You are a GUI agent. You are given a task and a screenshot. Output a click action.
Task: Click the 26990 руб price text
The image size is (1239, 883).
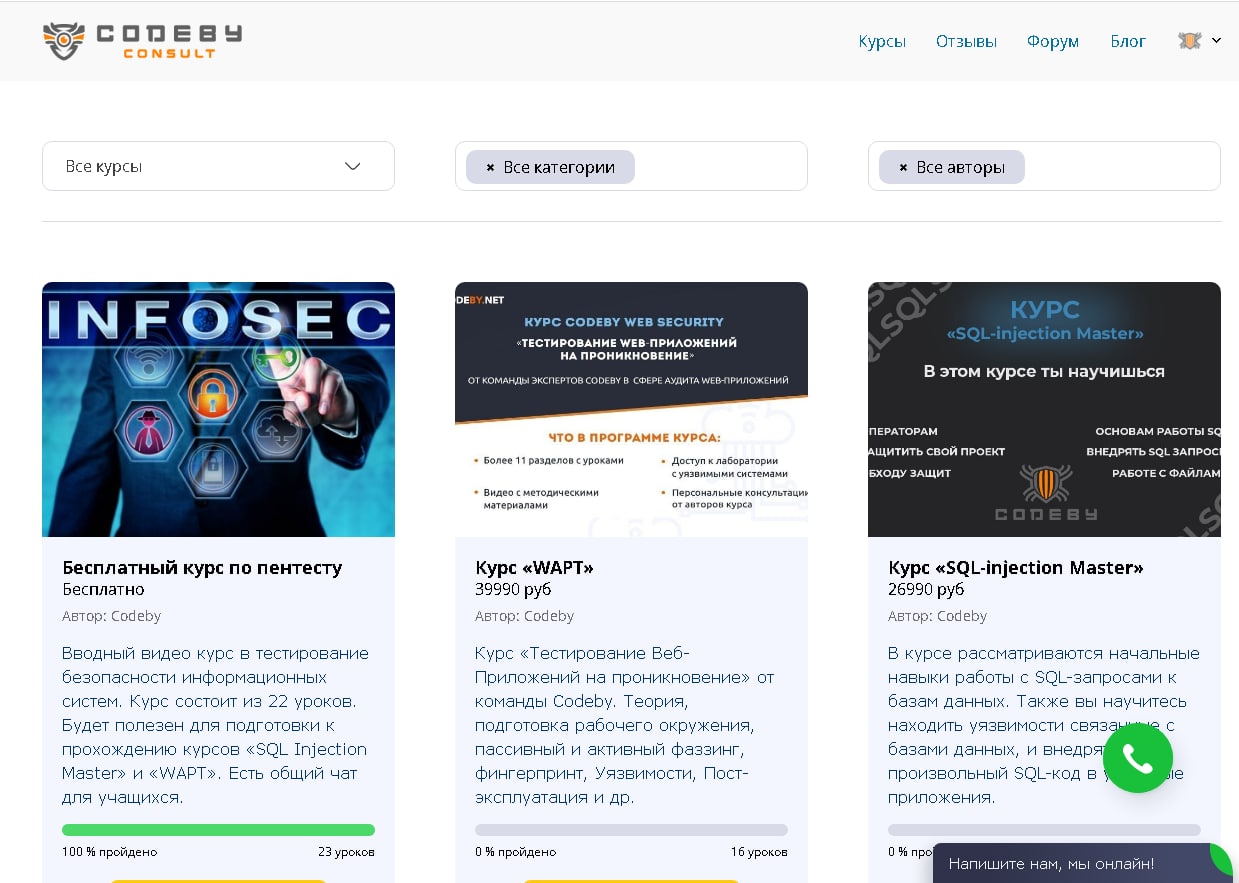(926, 590)
